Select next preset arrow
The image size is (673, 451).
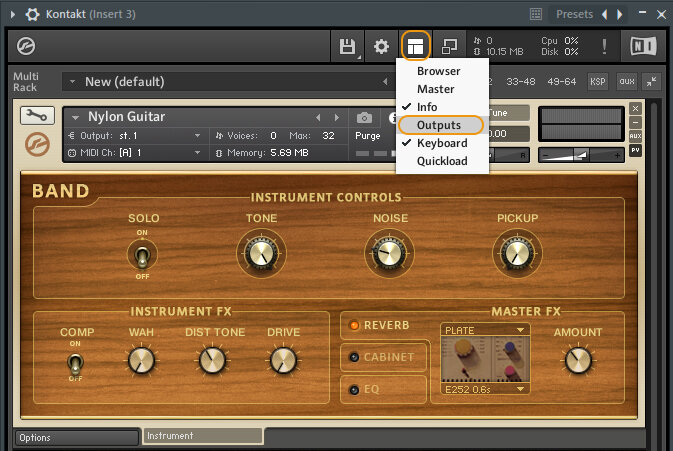tap(619, 14)
